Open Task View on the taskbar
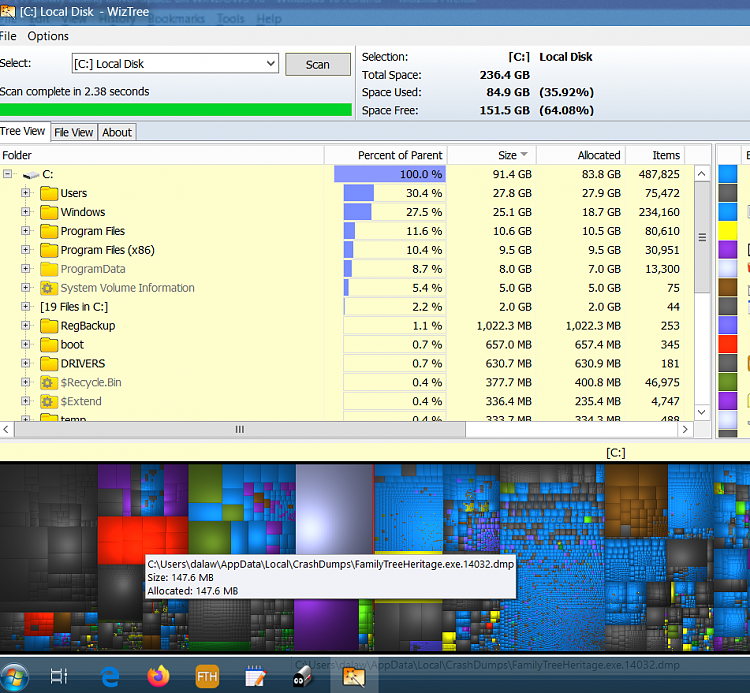Screen dimensions: 750x693 pos(59,676)
